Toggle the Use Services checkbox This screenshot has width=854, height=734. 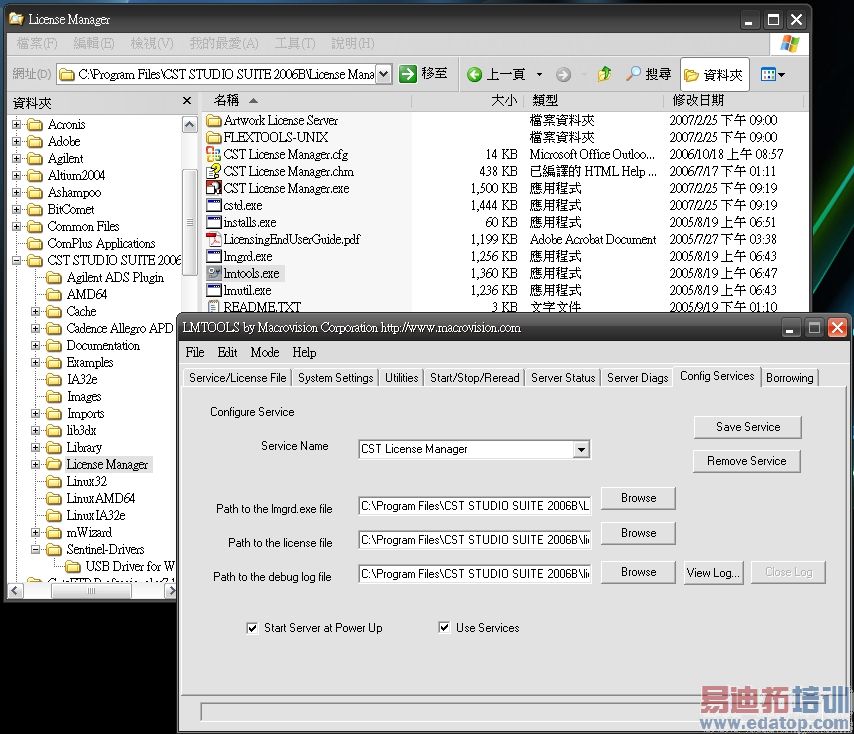(444, 627)
